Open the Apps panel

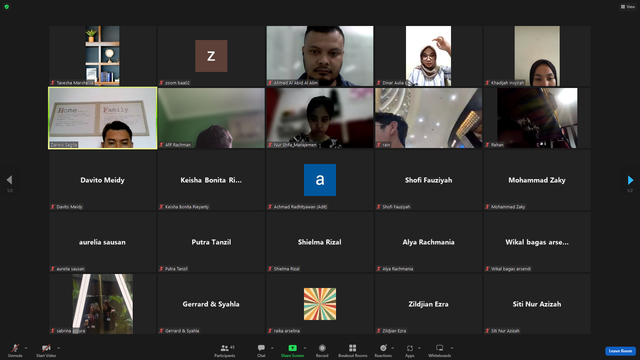coord(410,350)
